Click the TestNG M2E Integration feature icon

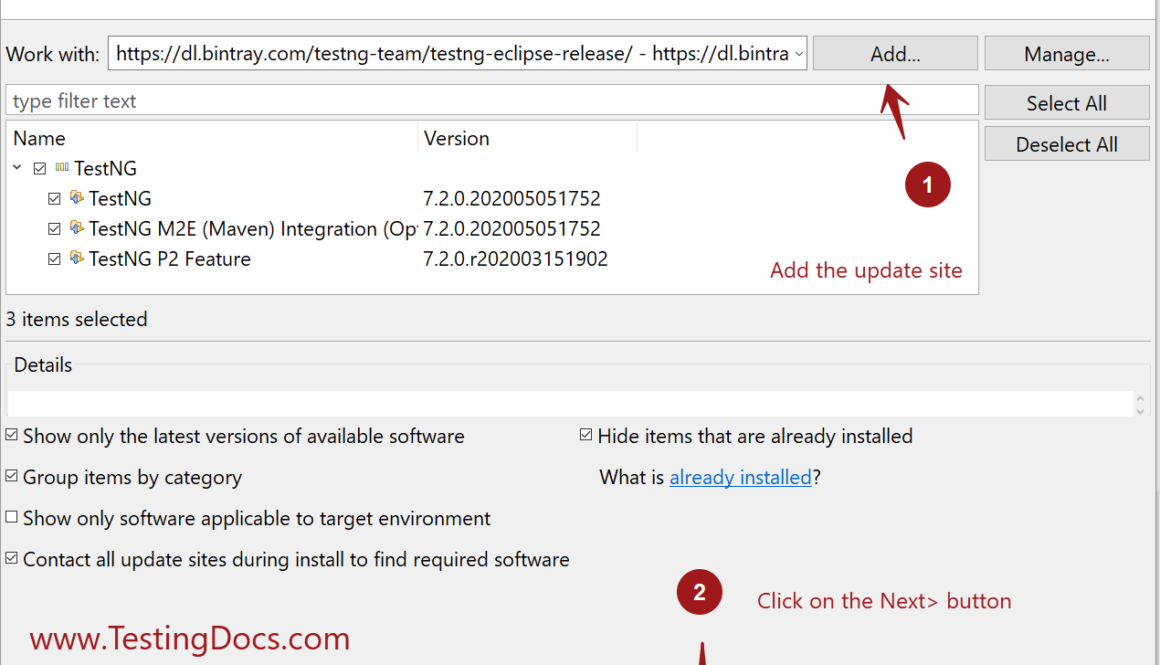point(77,228)
